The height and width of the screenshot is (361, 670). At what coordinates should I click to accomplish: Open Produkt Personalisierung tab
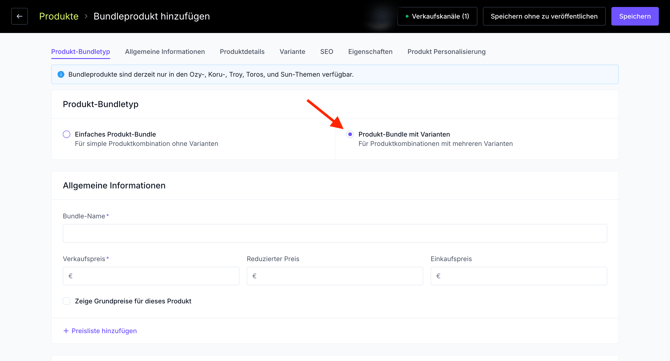click(446, 52)
